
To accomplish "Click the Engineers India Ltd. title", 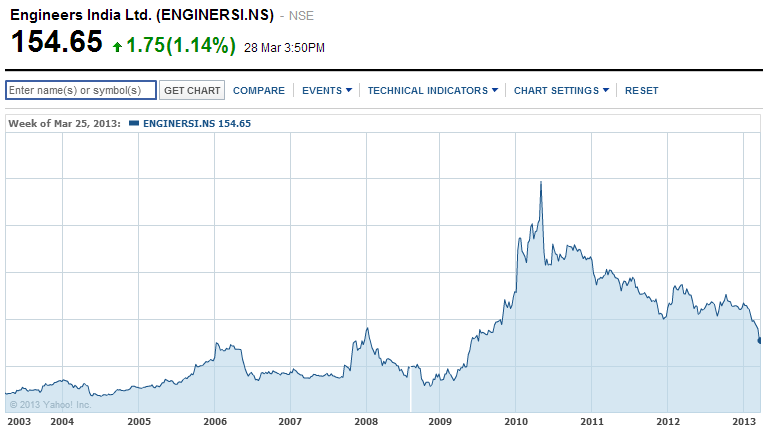I will coord(142,15).
